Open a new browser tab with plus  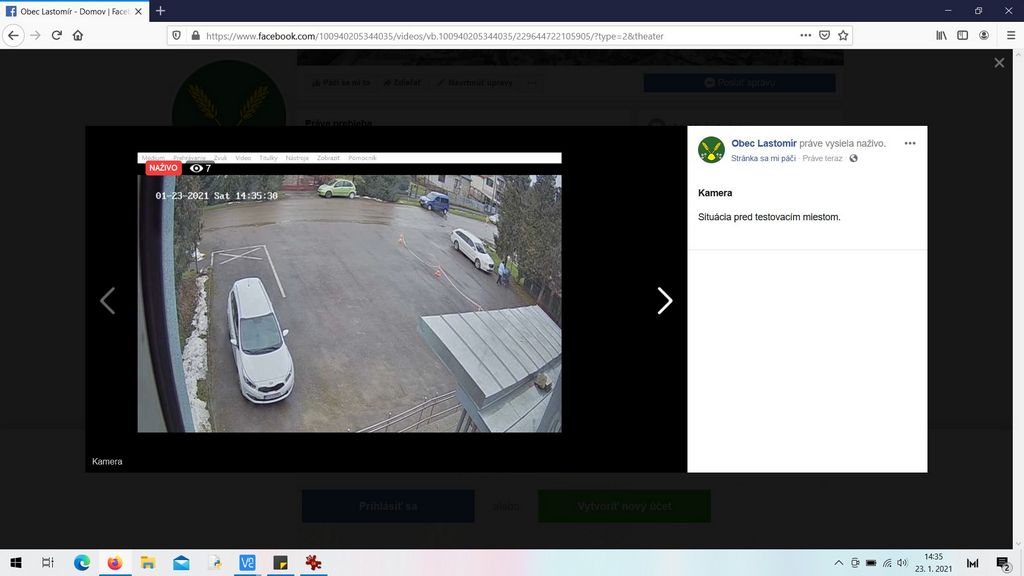pos(161,11)
